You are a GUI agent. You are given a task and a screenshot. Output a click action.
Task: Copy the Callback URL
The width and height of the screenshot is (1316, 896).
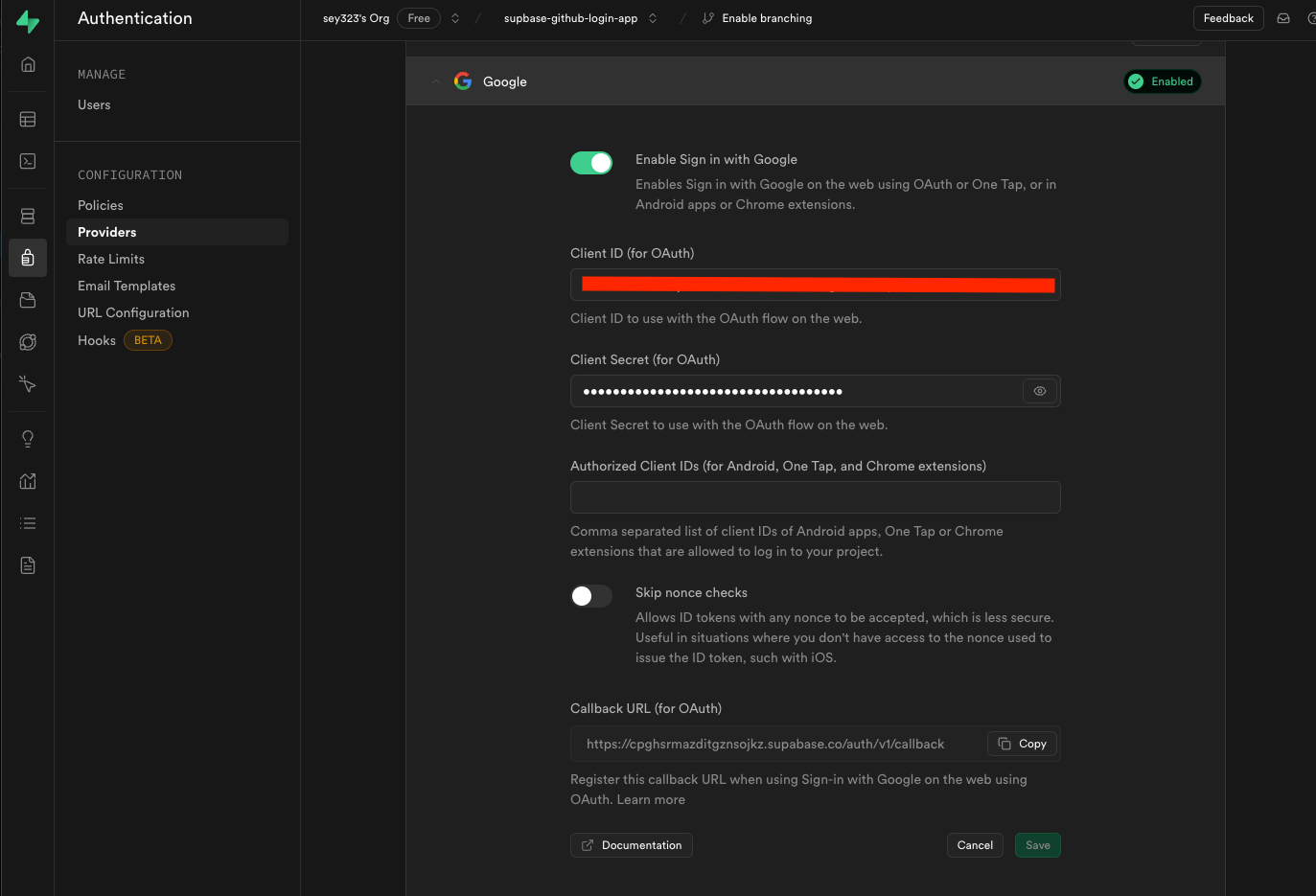[x=1022, y=744]
